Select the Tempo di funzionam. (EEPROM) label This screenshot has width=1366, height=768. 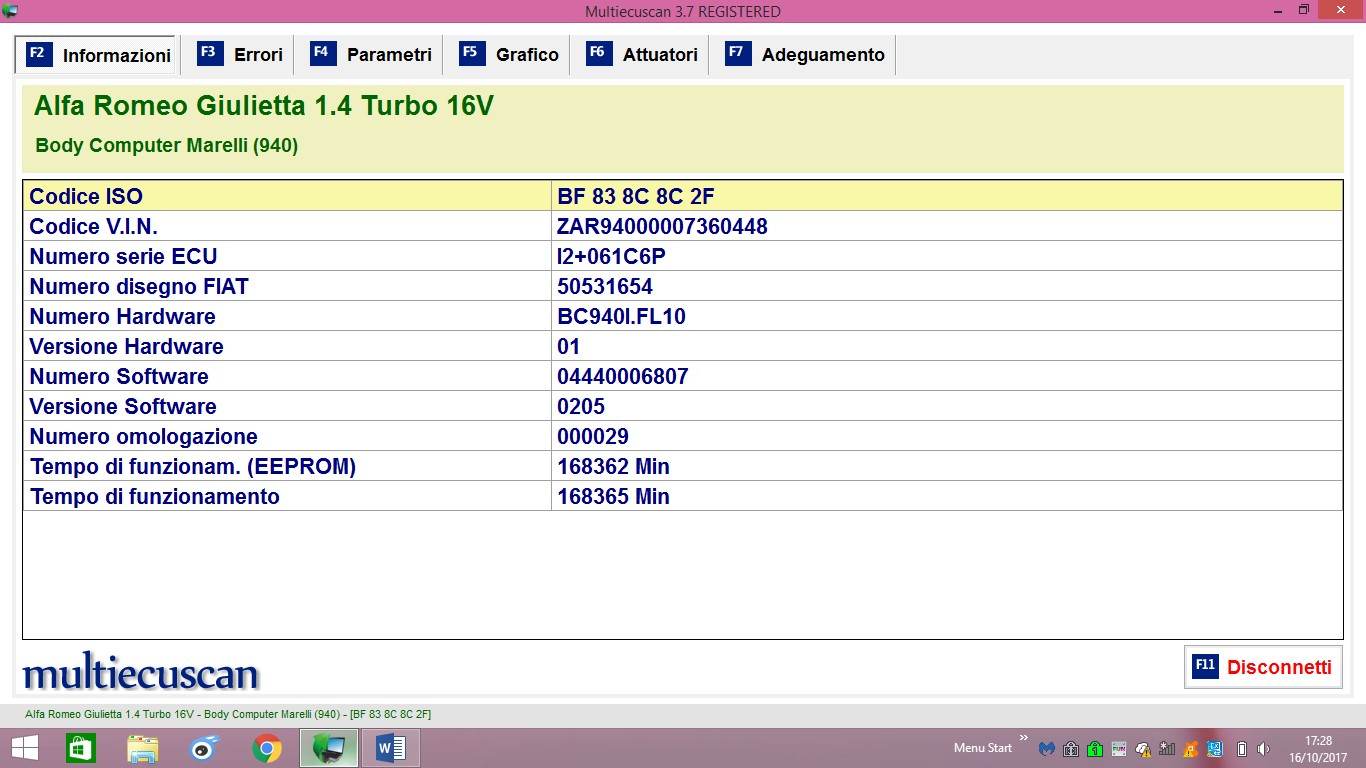tap(193, 466)
